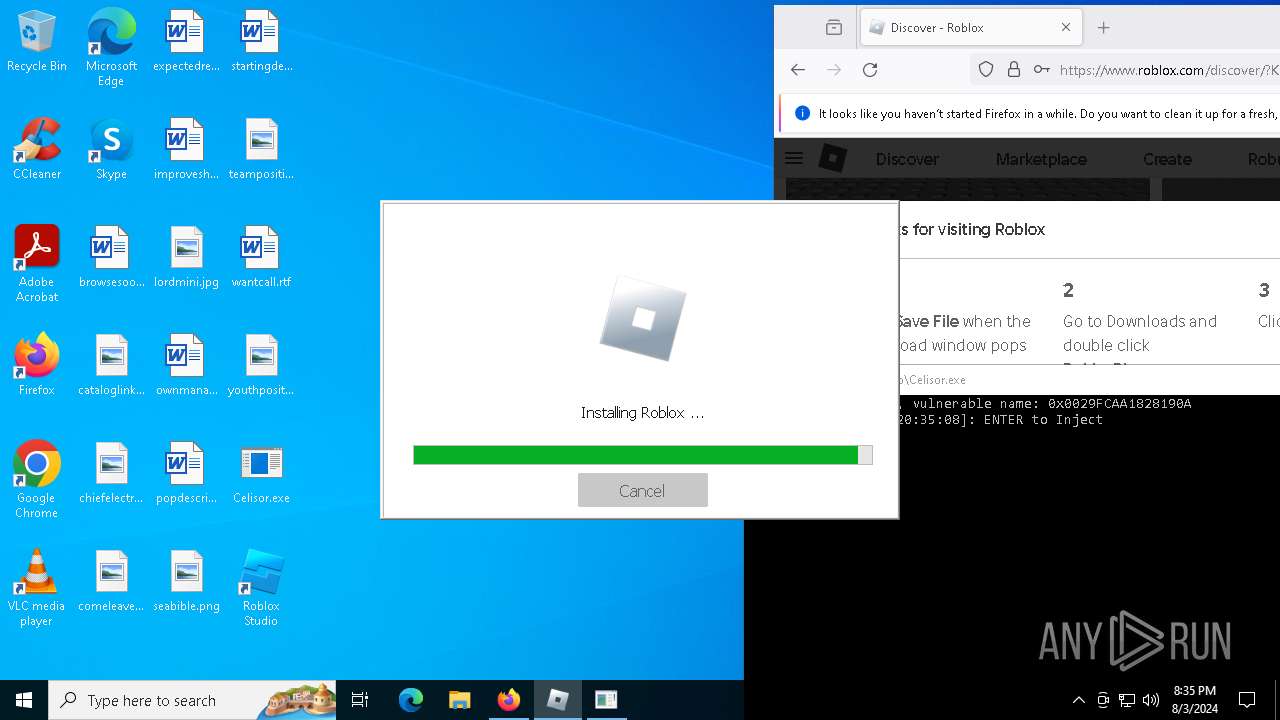
Task: Reload the Roblox page in Firefox
Action: pos(870,69)
